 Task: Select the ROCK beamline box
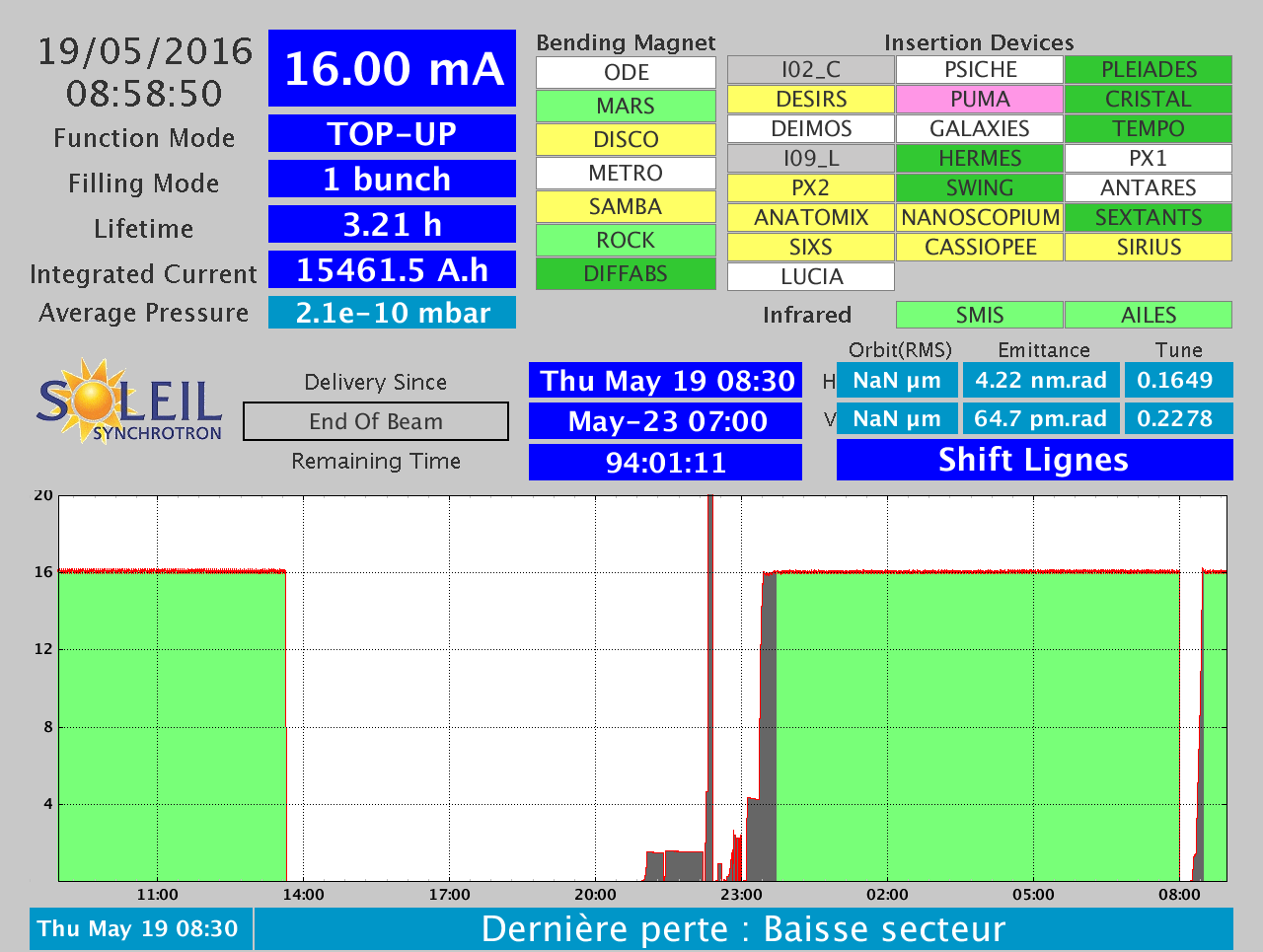626,240
